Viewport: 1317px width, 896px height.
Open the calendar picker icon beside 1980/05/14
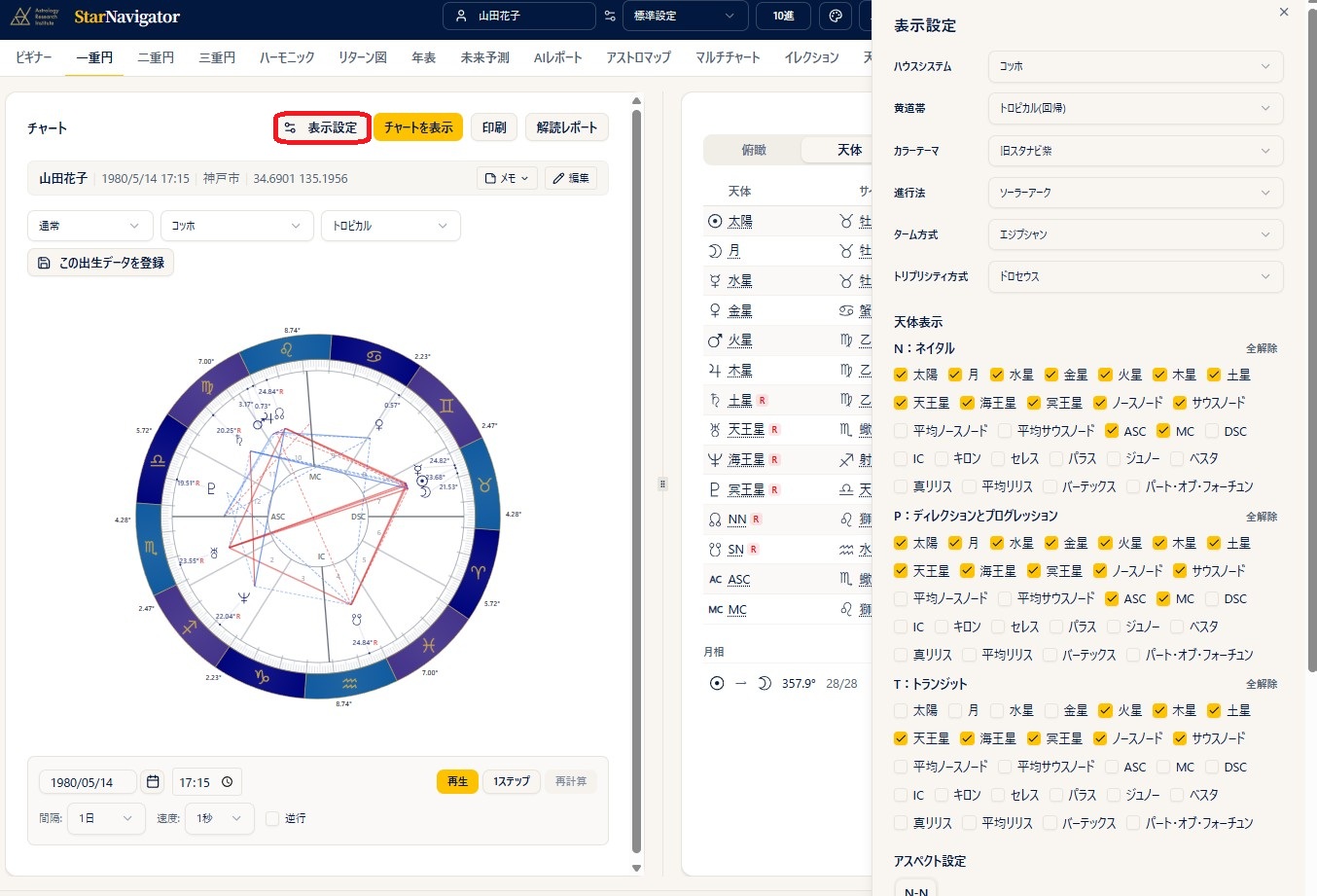click(153, 781)
